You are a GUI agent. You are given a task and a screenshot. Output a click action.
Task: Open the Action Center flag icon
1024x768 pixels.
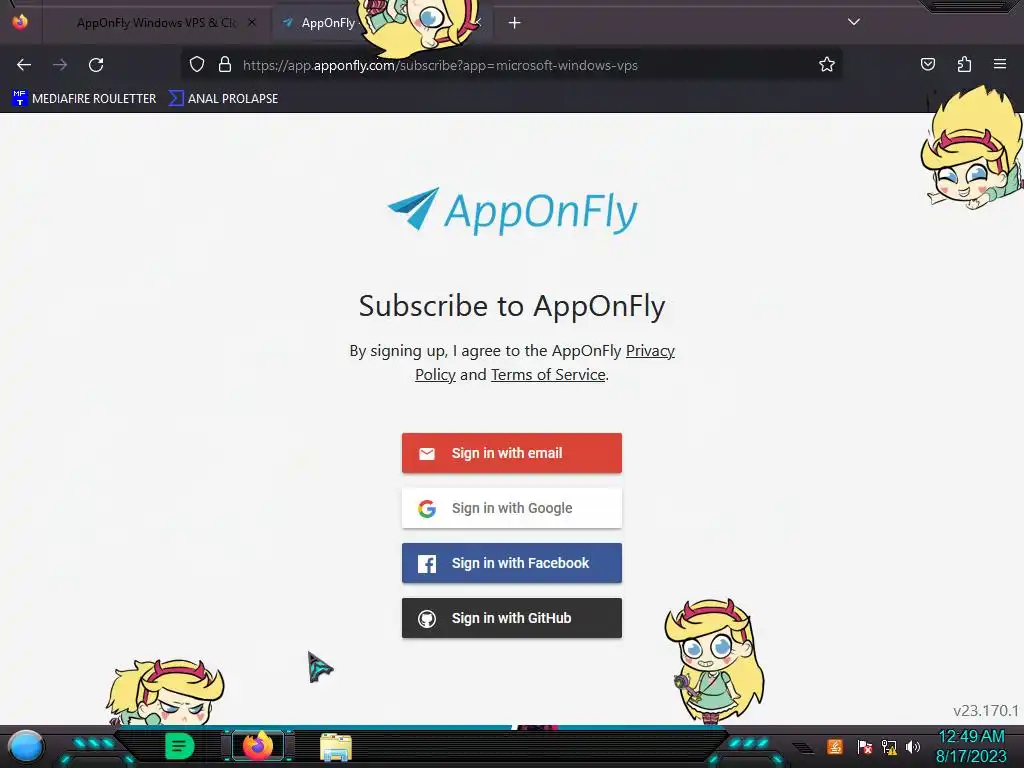coord(865,746)
